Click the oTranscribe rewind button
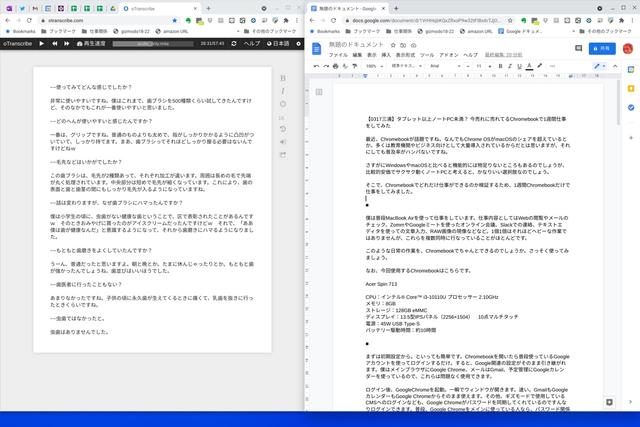This screenshot has width=640, height=427. pos(54,43)
